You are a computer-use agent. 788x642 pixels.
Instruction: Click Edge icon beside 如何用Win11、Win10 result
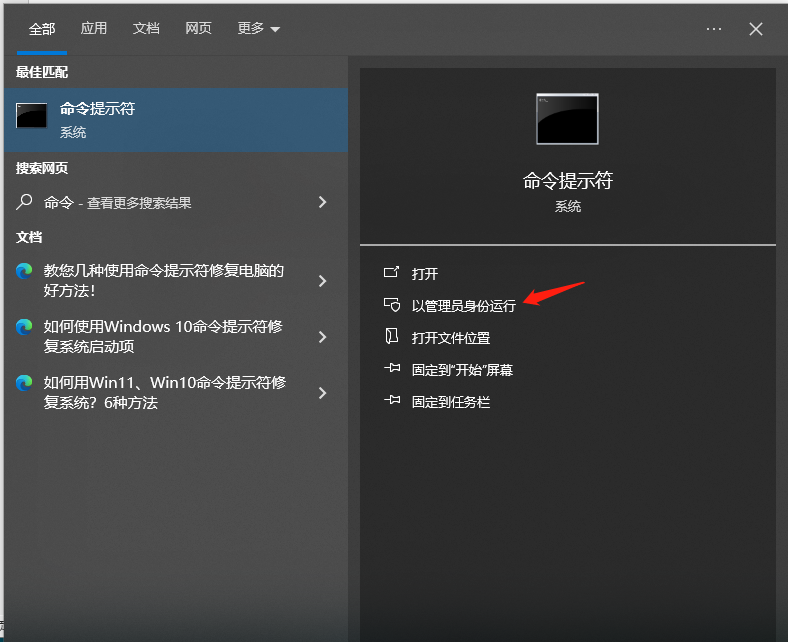[24, 383]
